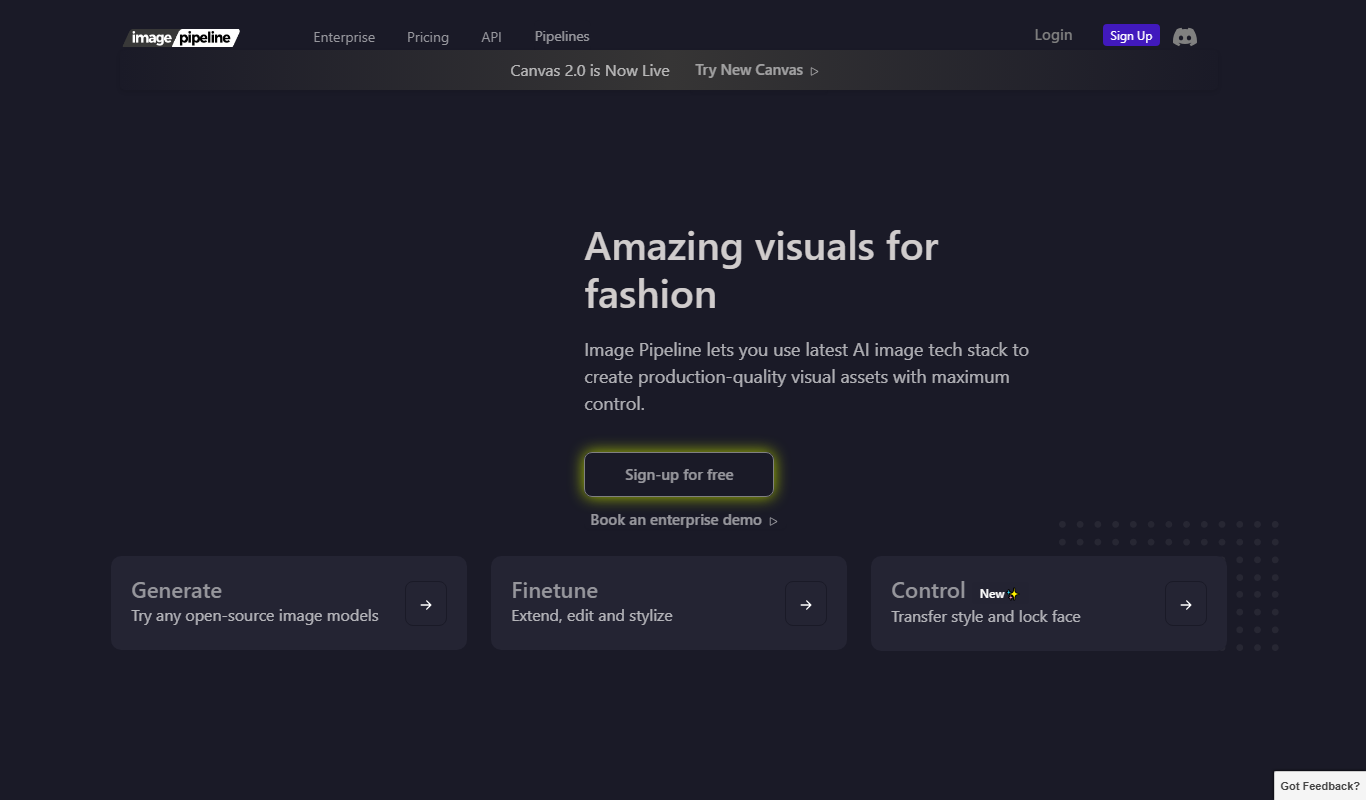Open the Discord icon link
The width and height of the screenshot is (1366, 800).
point(1185,37)
